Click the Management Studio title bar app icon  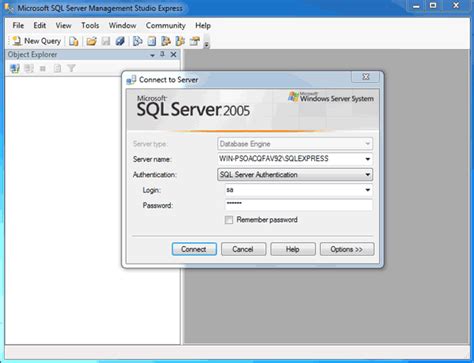click(9, 8)
